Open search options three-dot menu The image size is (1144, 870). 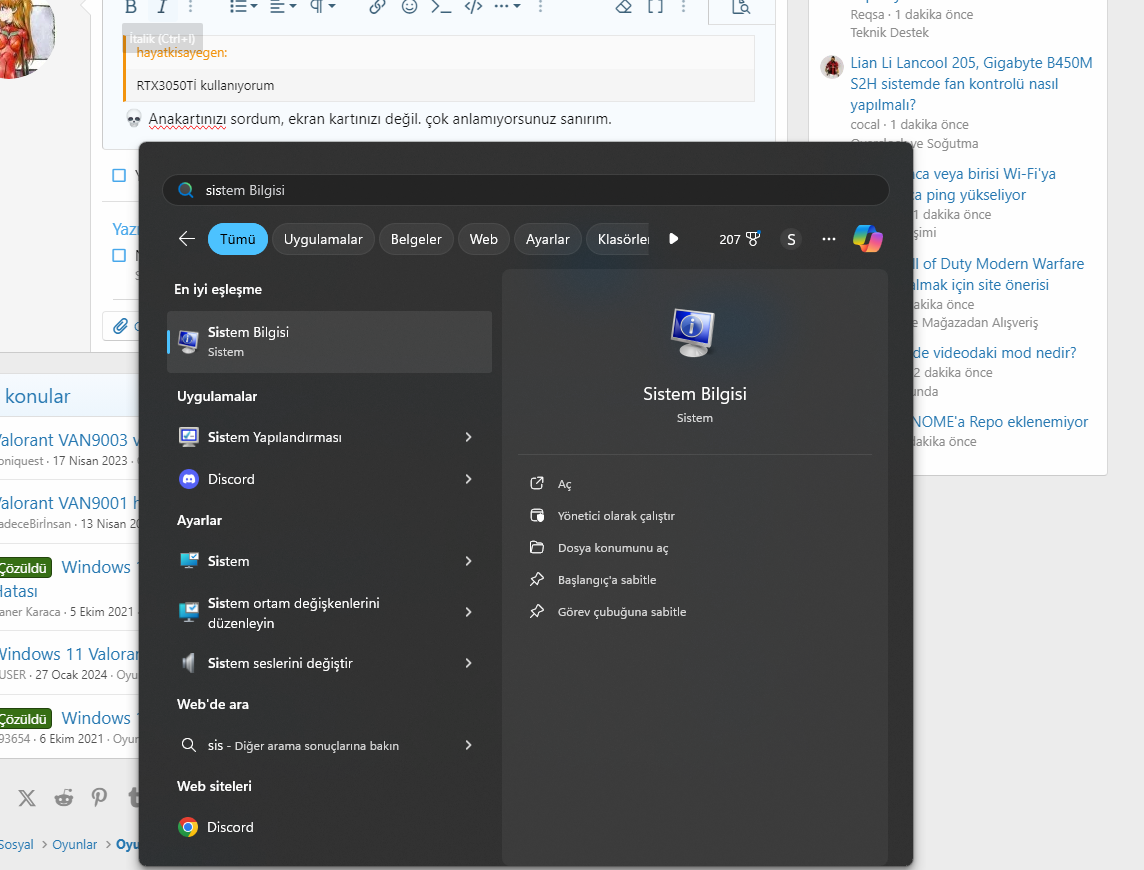(x=829, y=239)
